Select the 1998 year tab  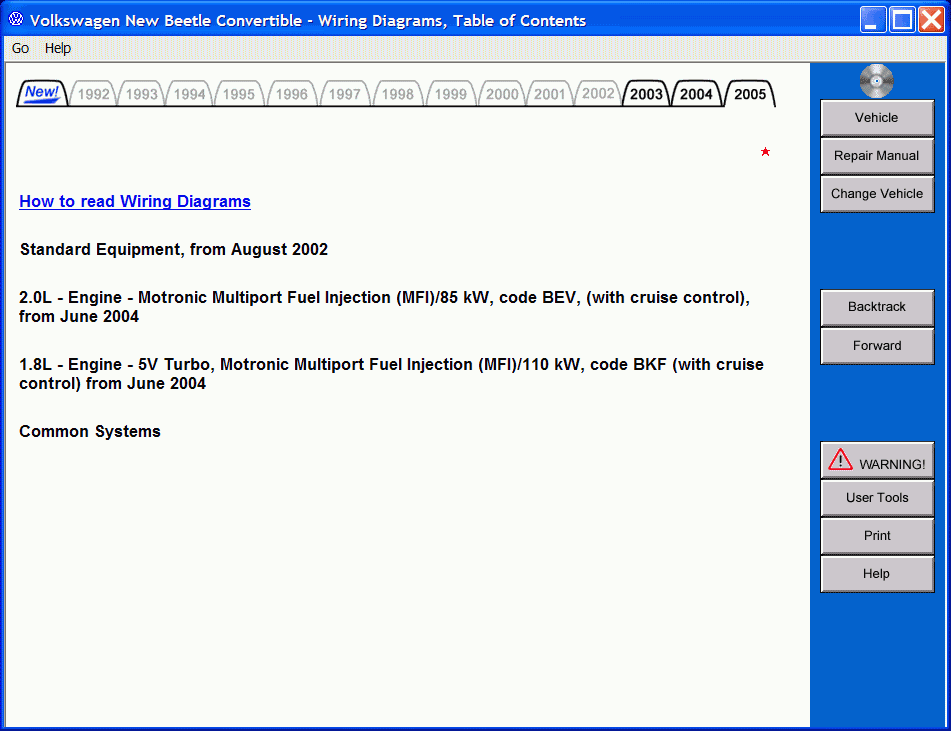(397, 94)
